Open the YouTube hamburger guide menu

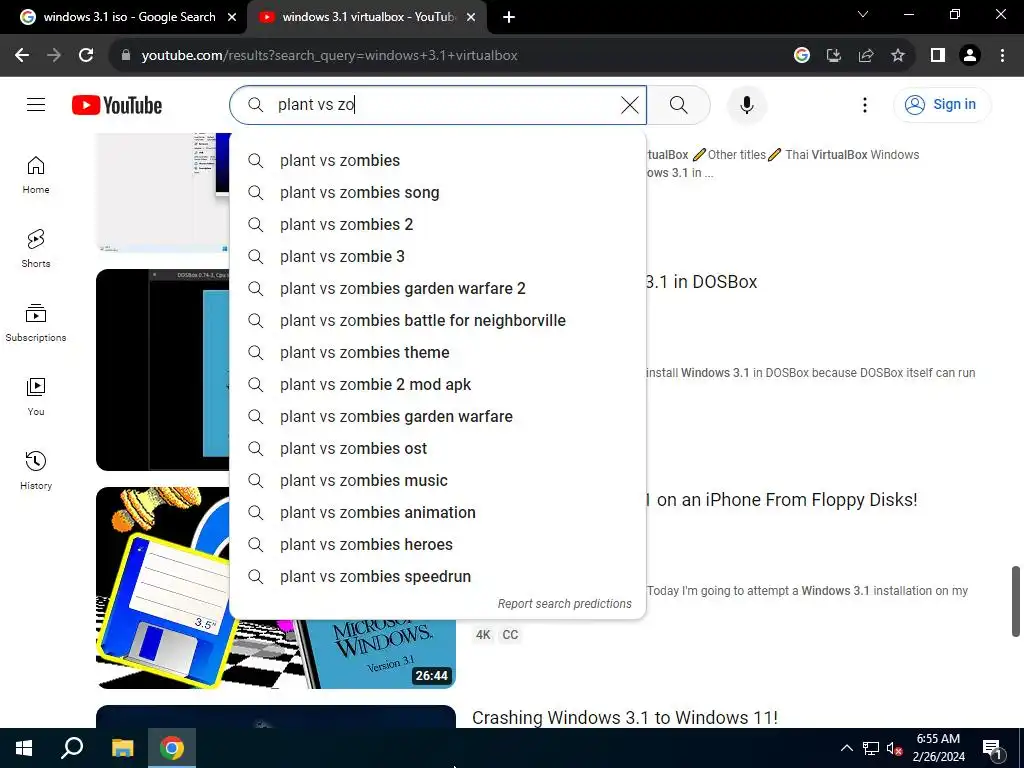(x=36, y=104)
